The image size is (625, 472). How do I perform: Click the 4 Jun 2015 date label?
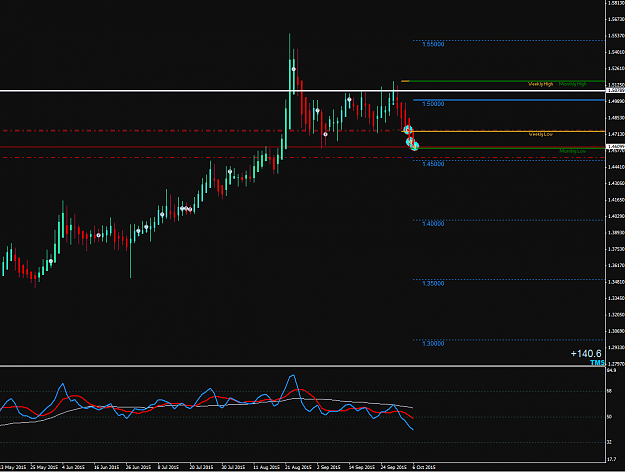click(x=74, y=467)
